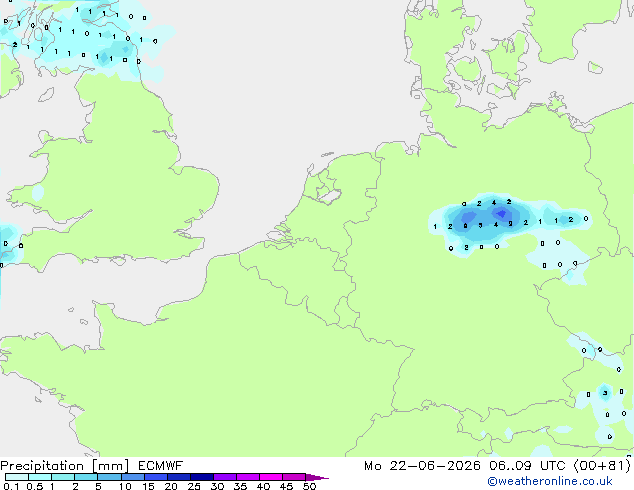Click the over-50 mm legend arrow tip

click(x=317, y=477)
